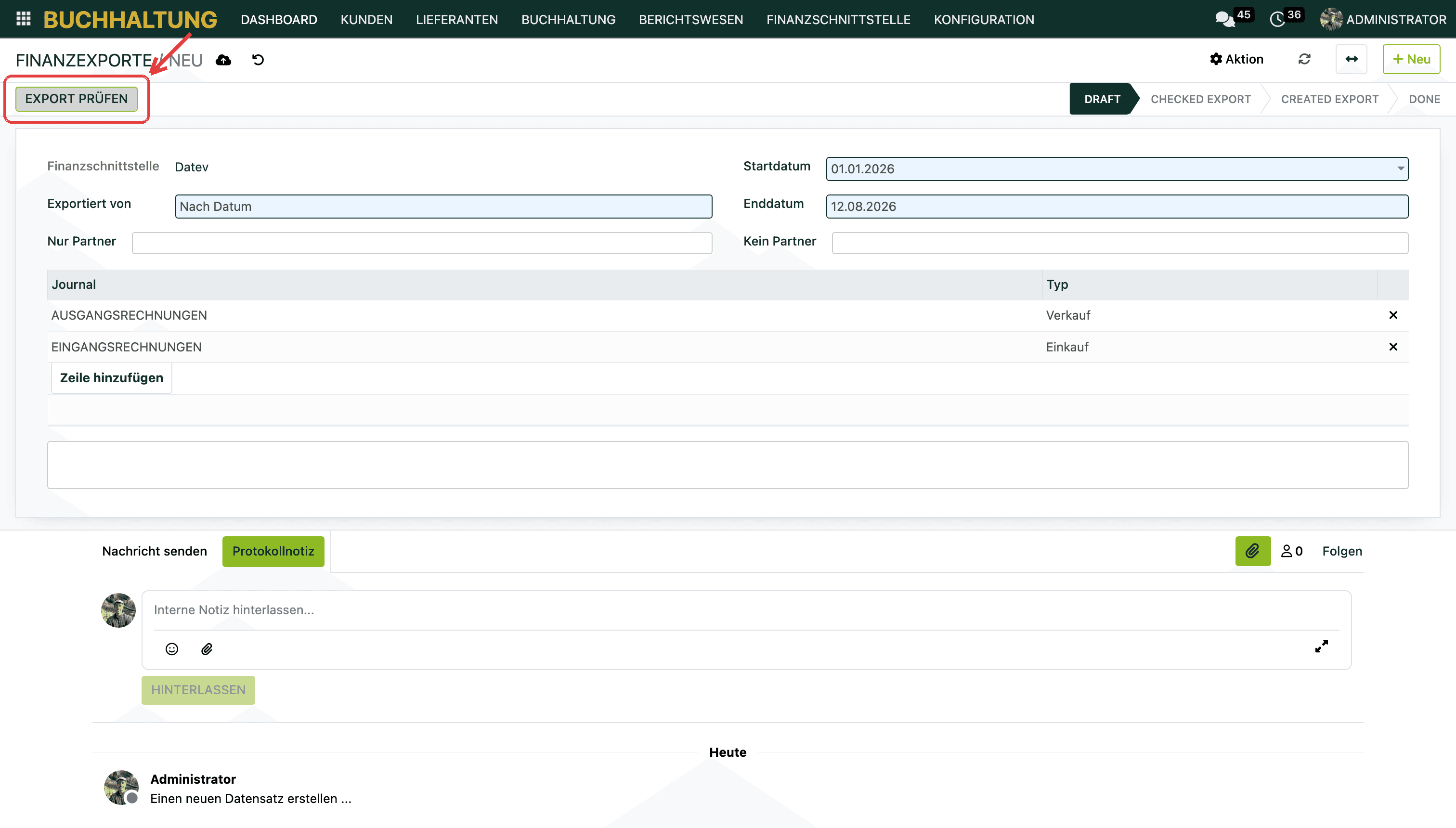Click the Hinterlassen button
This screenshot has height=828, width=1456.
click(198, 690)
